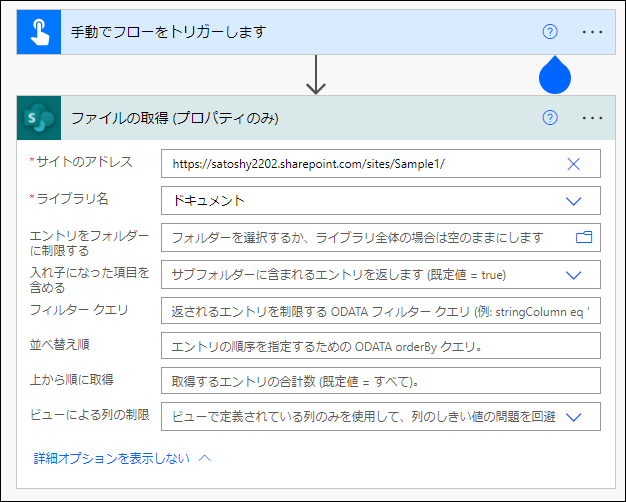Screen dimensions: 626x502
Task: Click the エントリをフォルダーに制限する label
Action: (89, 243)
